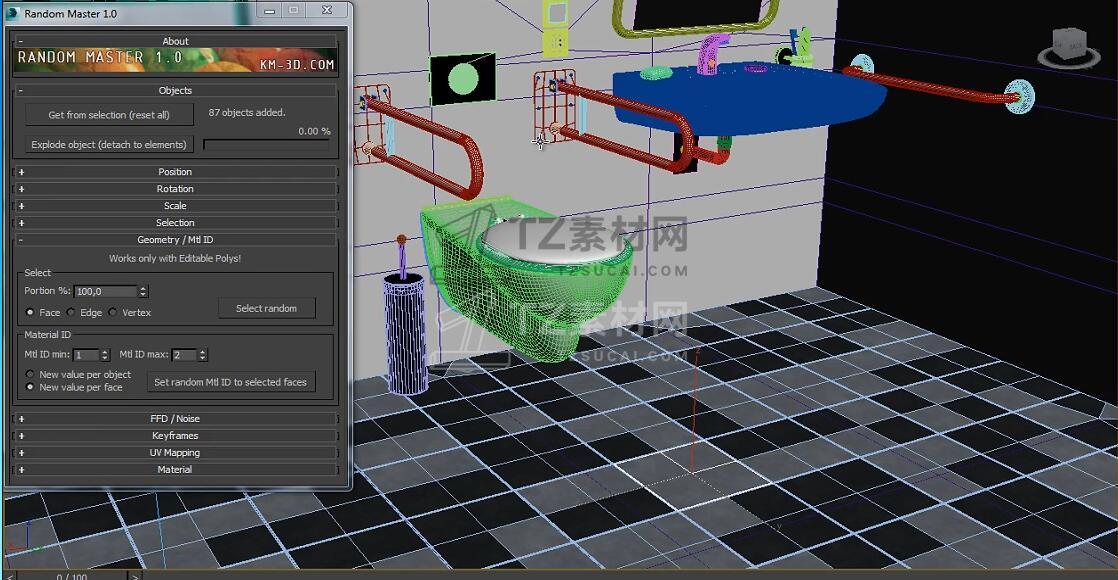Click the time slider next-frame arrow
Image resolution: width=1118 pixels, height=580 pixels.
[135, 576]
